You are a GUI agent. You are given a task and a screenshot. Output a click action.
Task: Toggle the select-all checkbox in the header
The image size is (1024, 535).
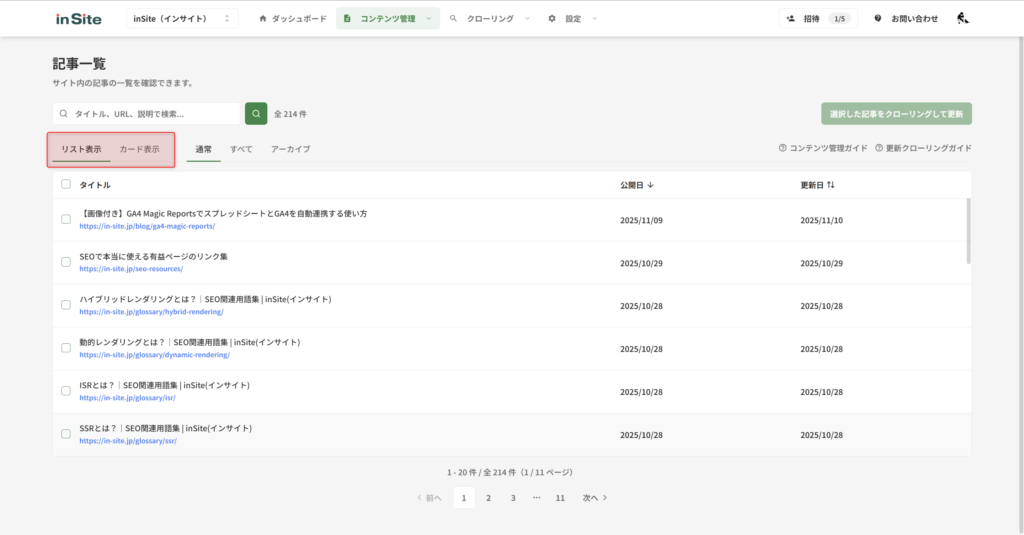click(66, 184)
